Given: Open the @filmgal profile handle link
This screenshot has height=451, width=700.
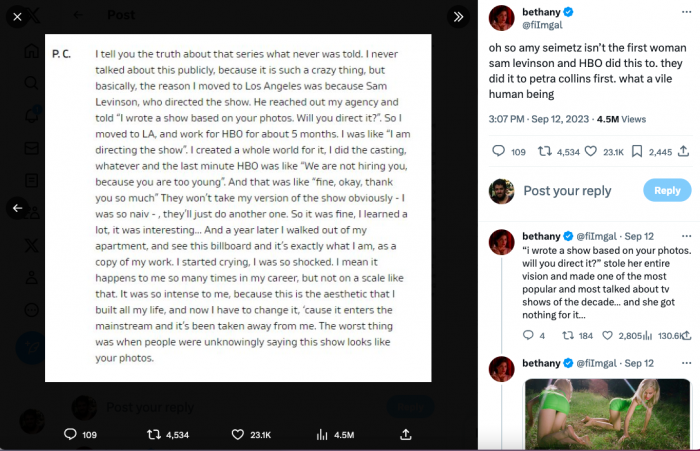Looking at the screenshot, I should [542, 25].
